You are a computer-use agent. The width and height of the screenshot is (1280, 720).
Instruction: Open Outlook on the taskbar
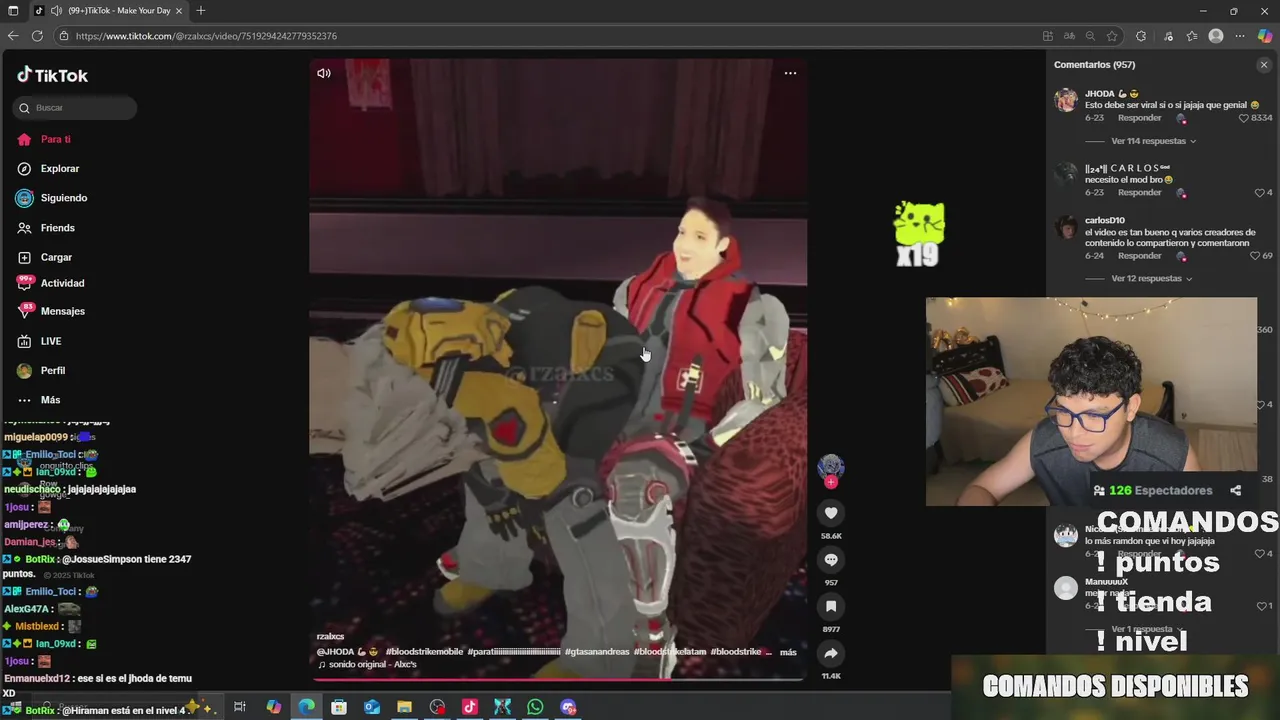372,707
